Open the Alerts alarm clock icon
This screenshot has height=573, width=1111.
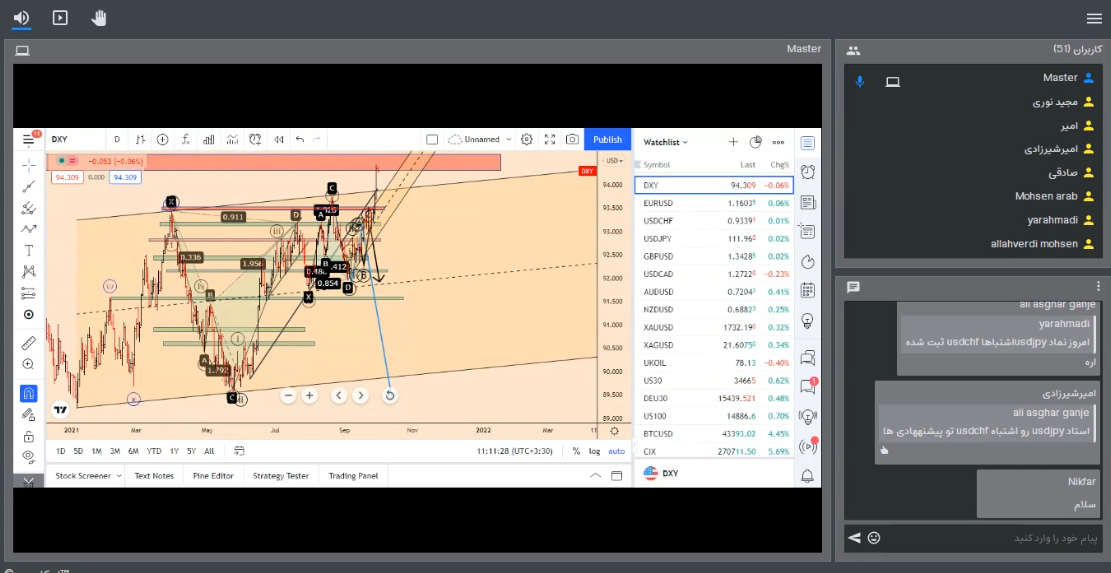(x=807, y=172)
